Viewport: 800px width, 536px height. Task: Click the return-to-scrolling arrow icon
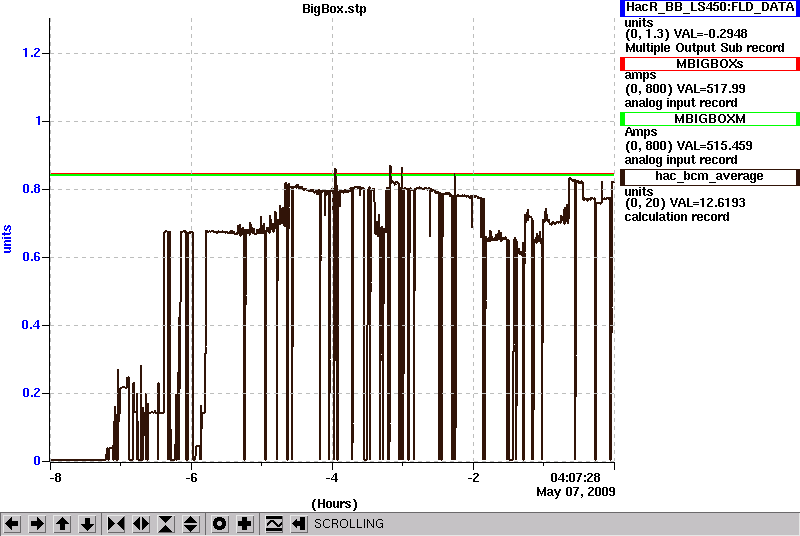coord(299,524)
